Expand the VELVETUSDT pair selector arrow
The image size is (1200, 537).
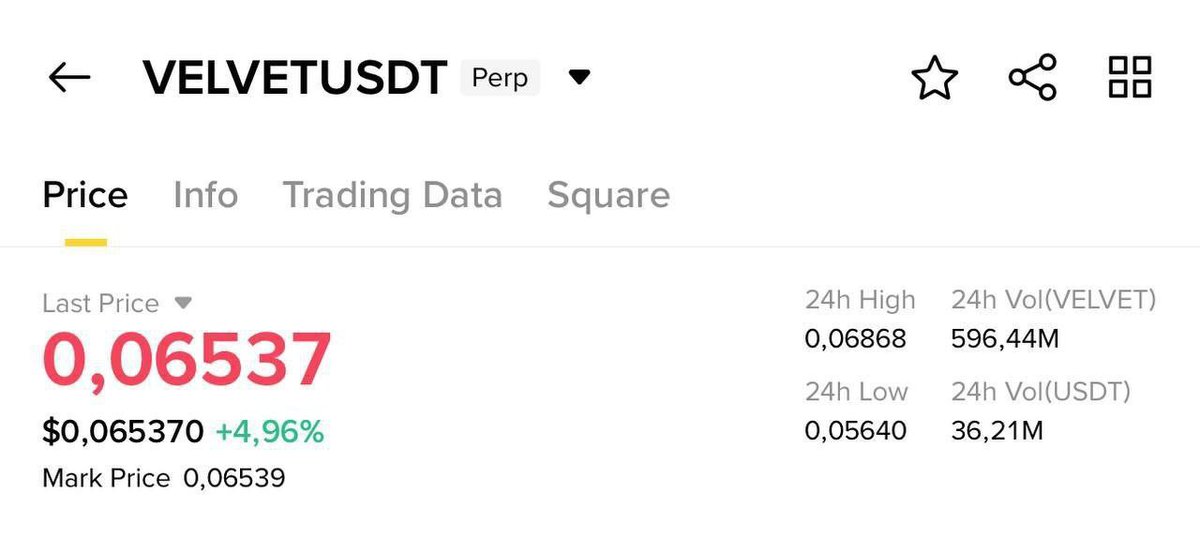click(x=579, y=77)
